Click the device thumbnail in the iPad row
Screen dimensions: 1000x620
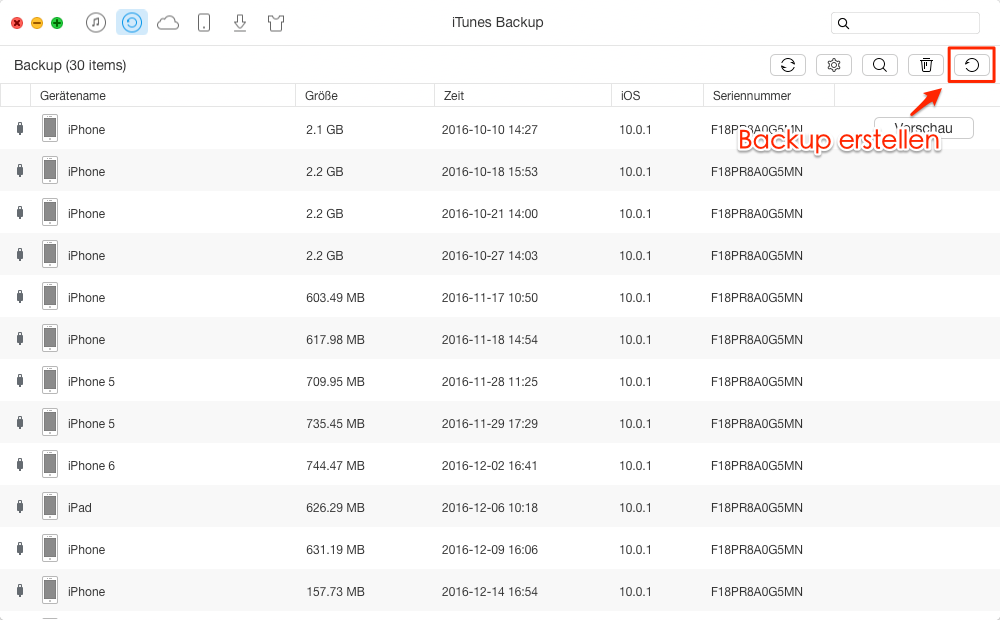point(50,506)
